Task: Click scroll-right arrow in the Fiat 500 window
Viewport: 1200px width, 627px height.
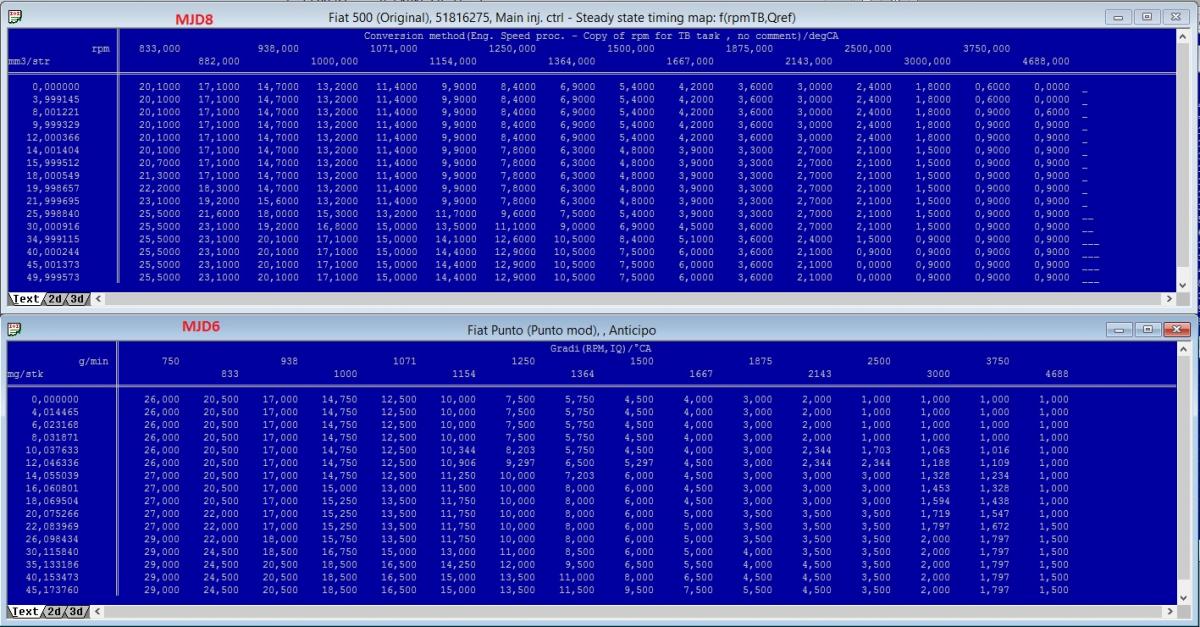Action: 1169,299
